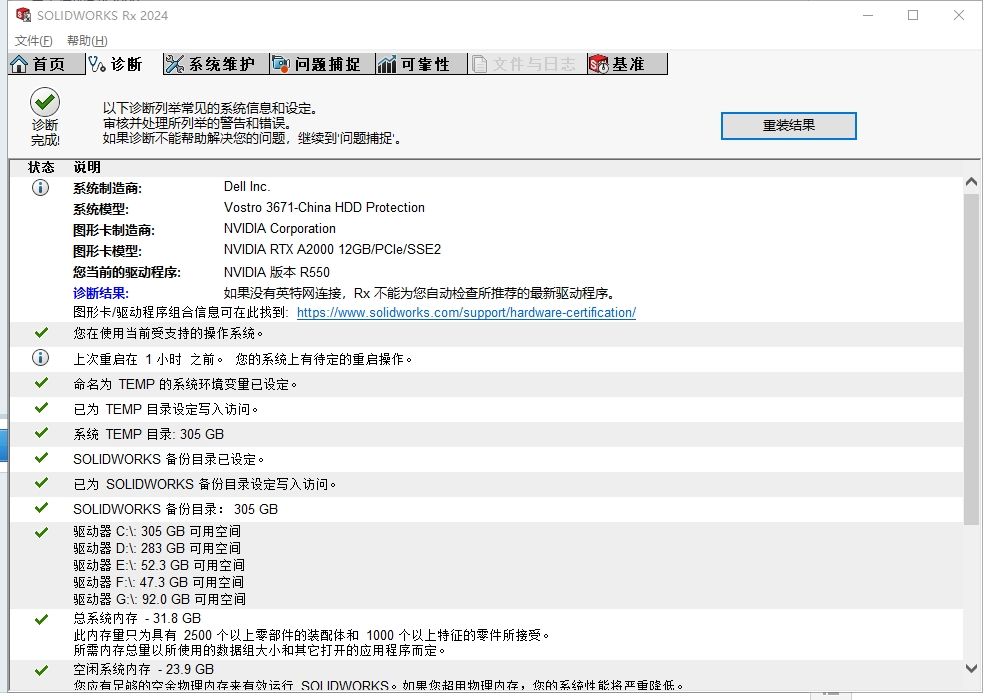This screenshot has width=990, height=700.
Task: Close the SOLIDWORKS Rx 2024 window
Action: coord(958,15)
